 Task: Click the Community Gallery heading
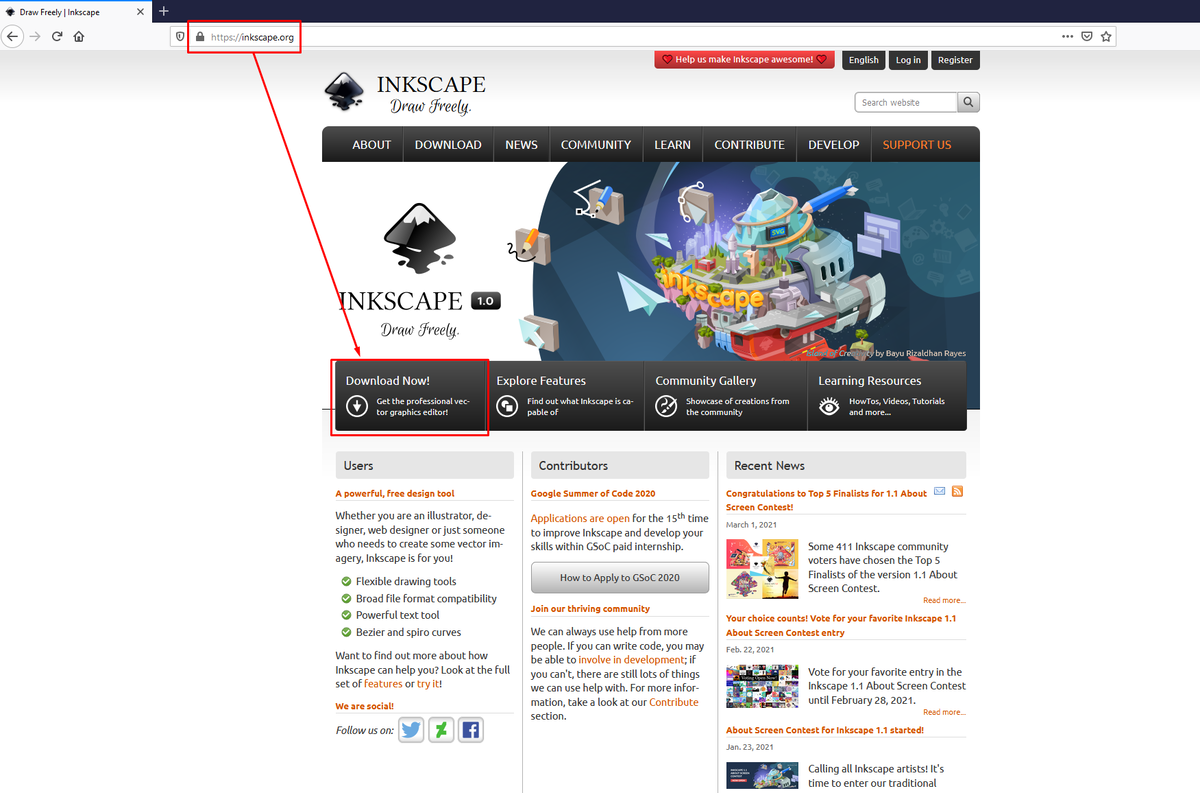tap(706, 381)
